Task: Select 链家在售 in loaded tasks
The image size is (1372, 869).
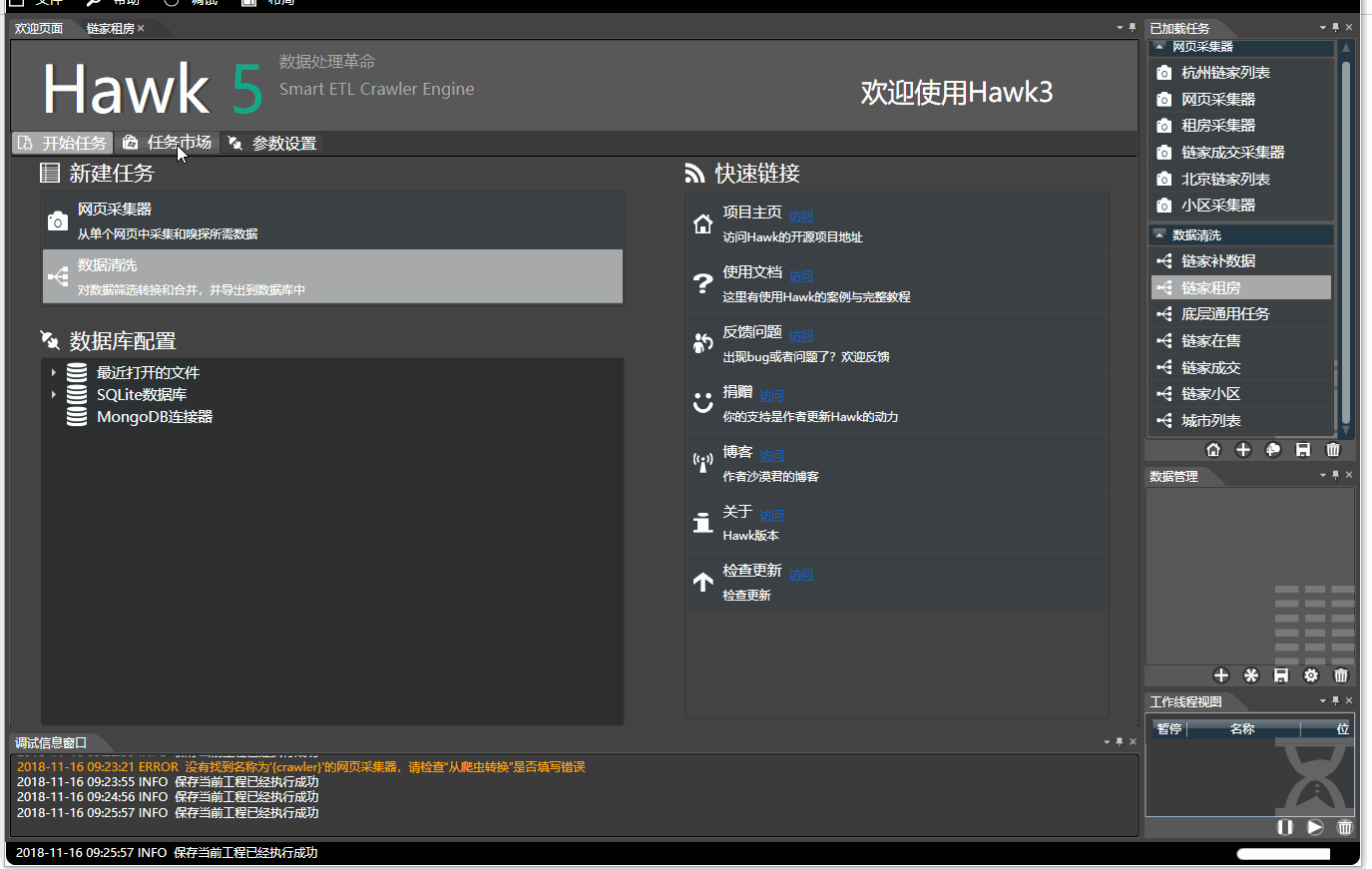Action: point(1242,341)
